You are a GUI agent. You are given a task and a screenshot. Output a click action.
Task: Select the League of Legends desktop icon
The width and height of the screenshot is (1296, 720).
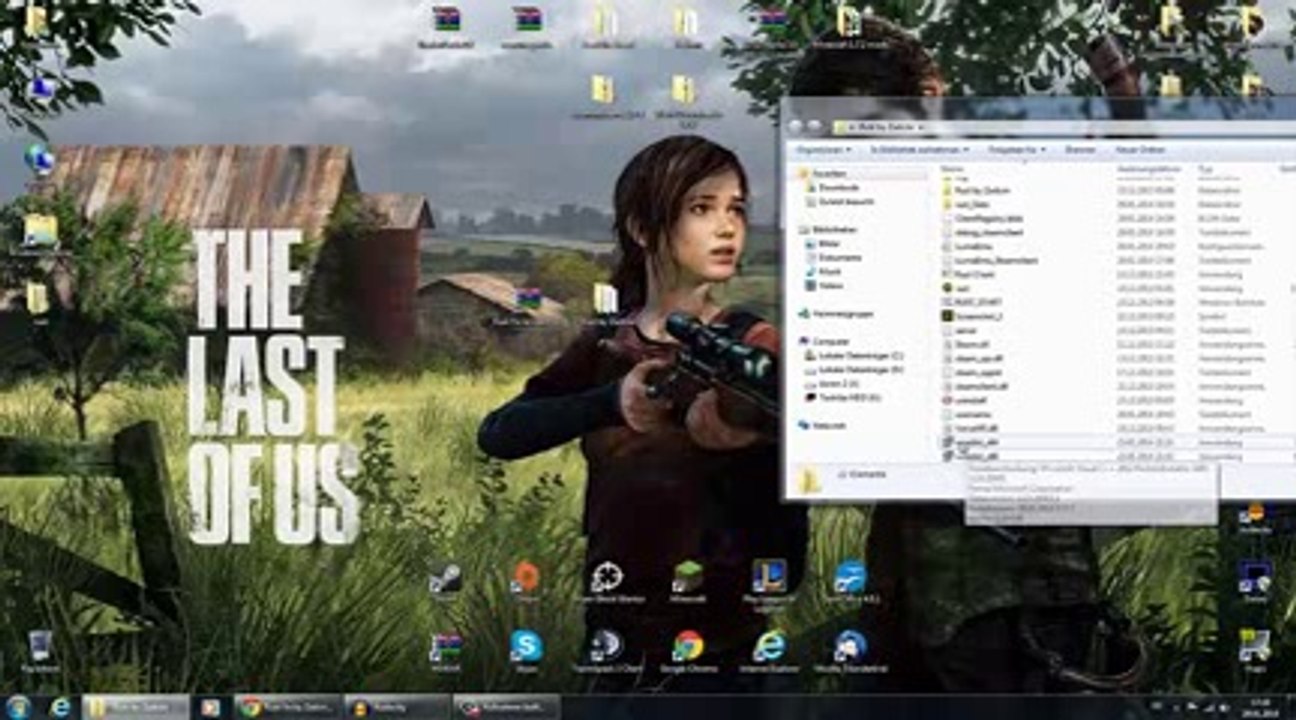769,583
